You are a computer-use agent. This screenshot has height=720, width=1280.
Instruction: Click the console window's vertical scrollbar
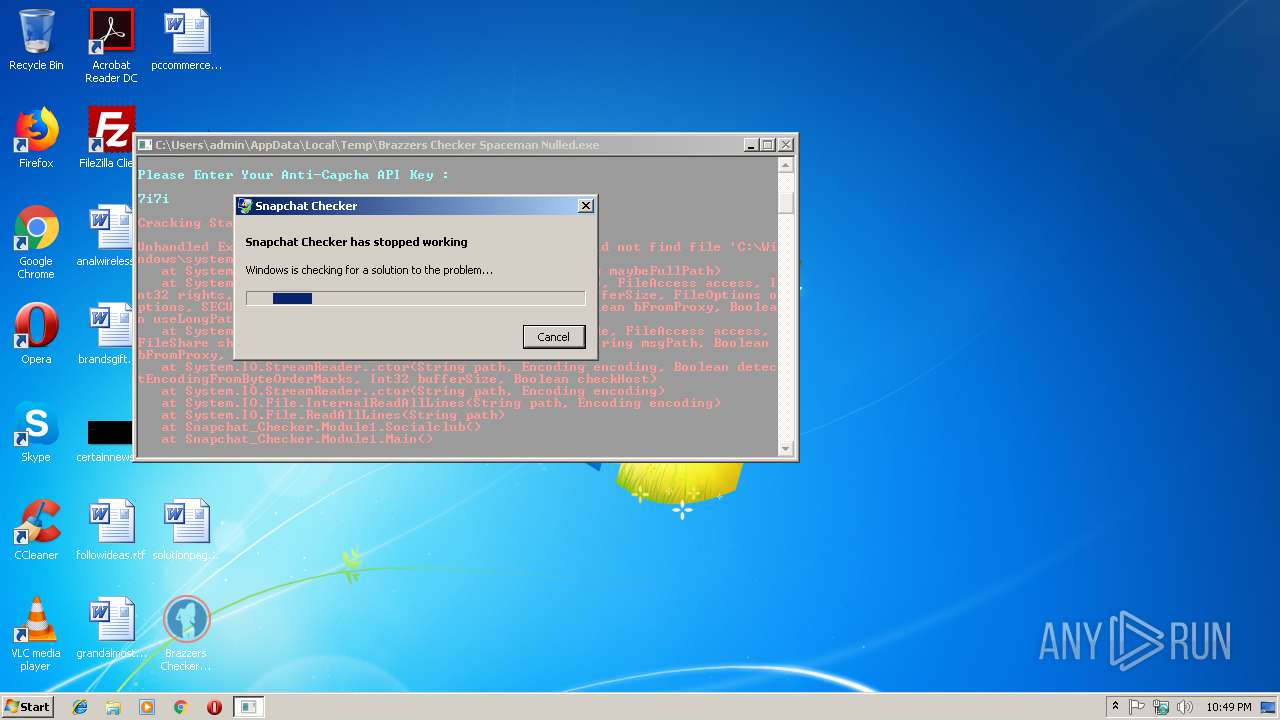[786, 306]
